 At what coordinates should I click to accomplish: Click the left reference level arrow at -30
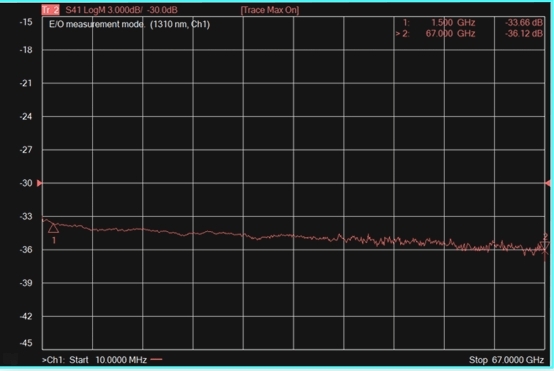coord(39,183)
